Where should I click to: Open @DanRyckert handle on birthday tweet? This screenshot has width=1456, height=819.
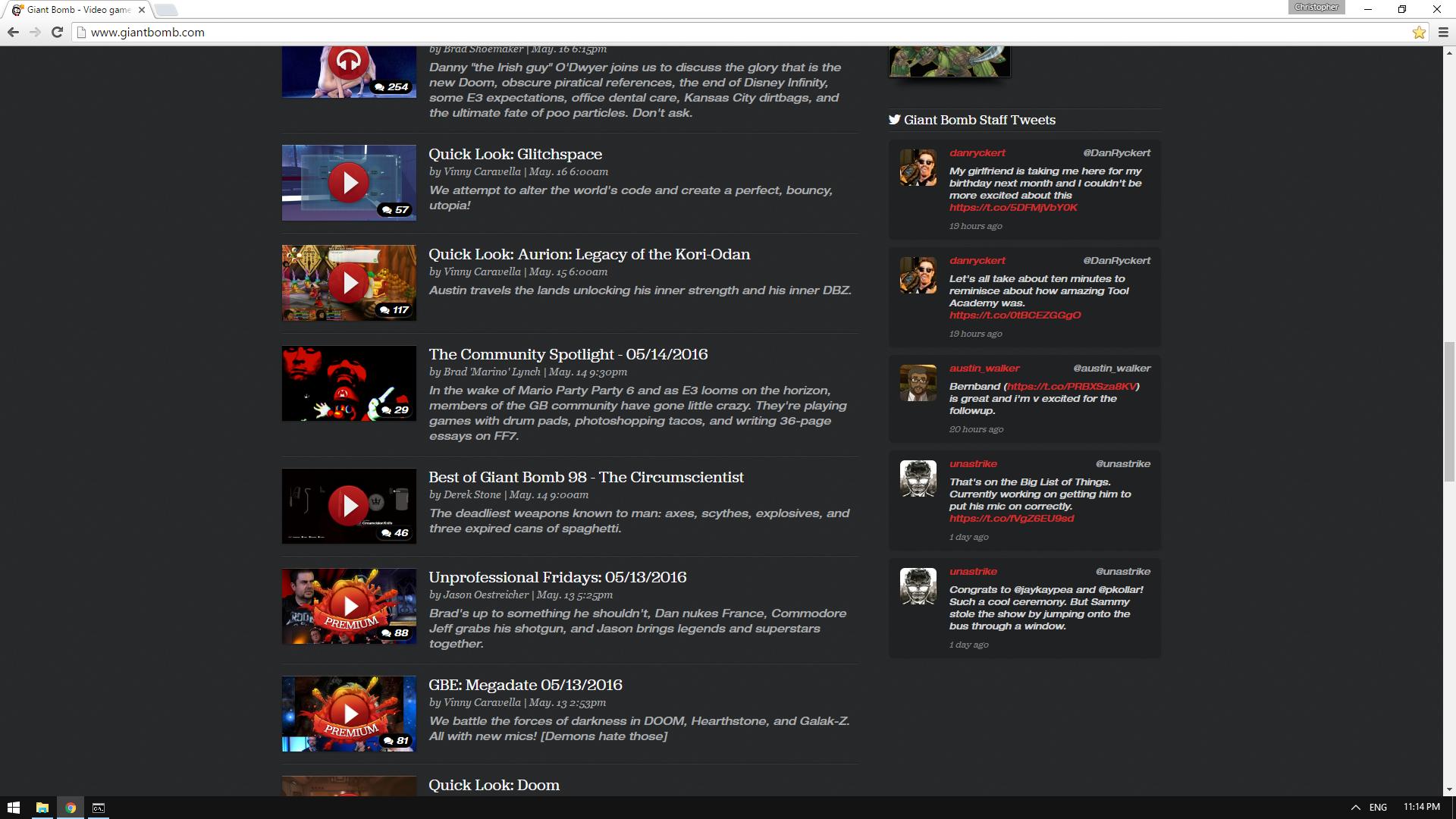[1117, 153]
